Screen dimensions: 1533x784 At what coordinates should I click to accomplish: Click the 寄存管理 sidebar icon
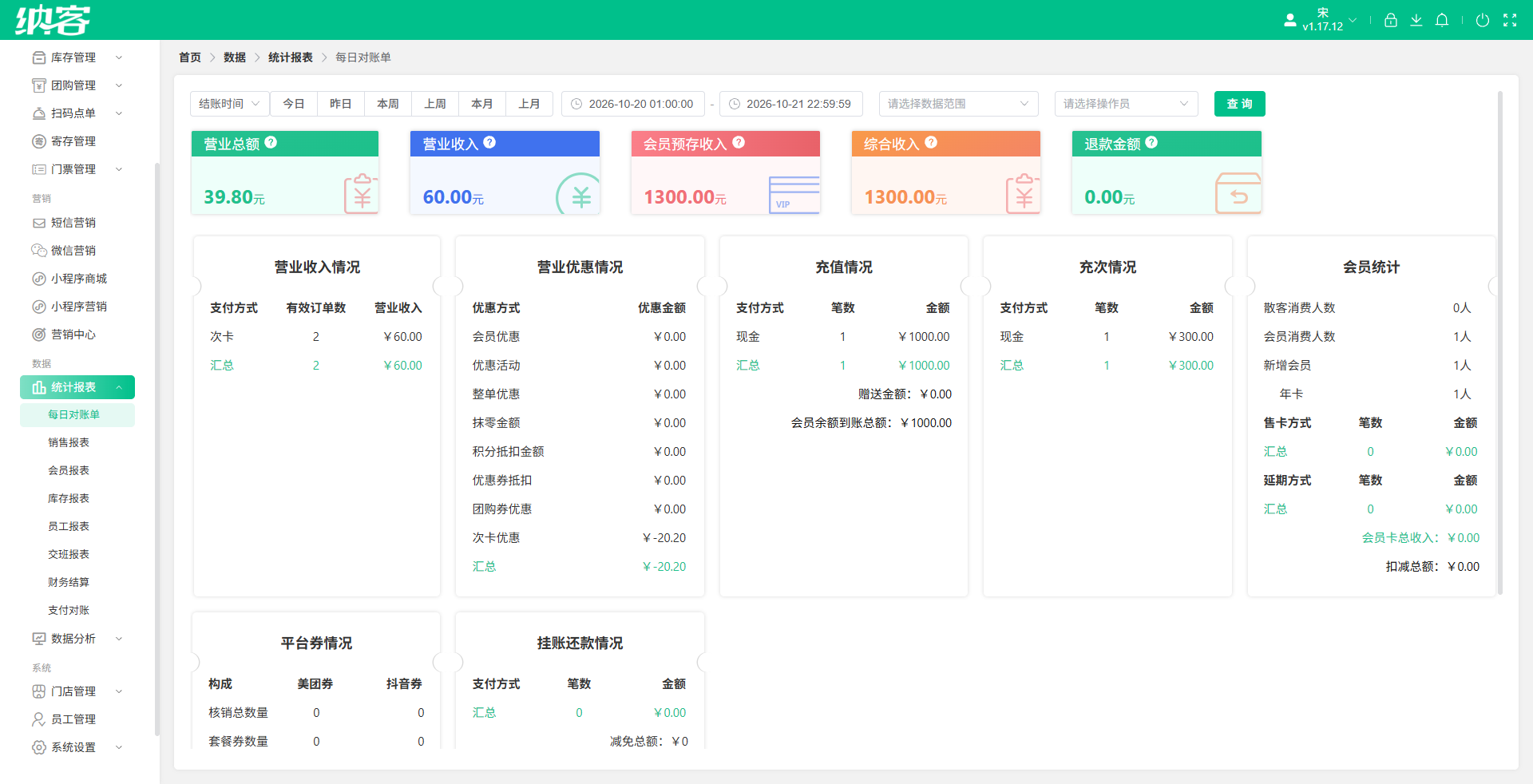tap(38, 141)
